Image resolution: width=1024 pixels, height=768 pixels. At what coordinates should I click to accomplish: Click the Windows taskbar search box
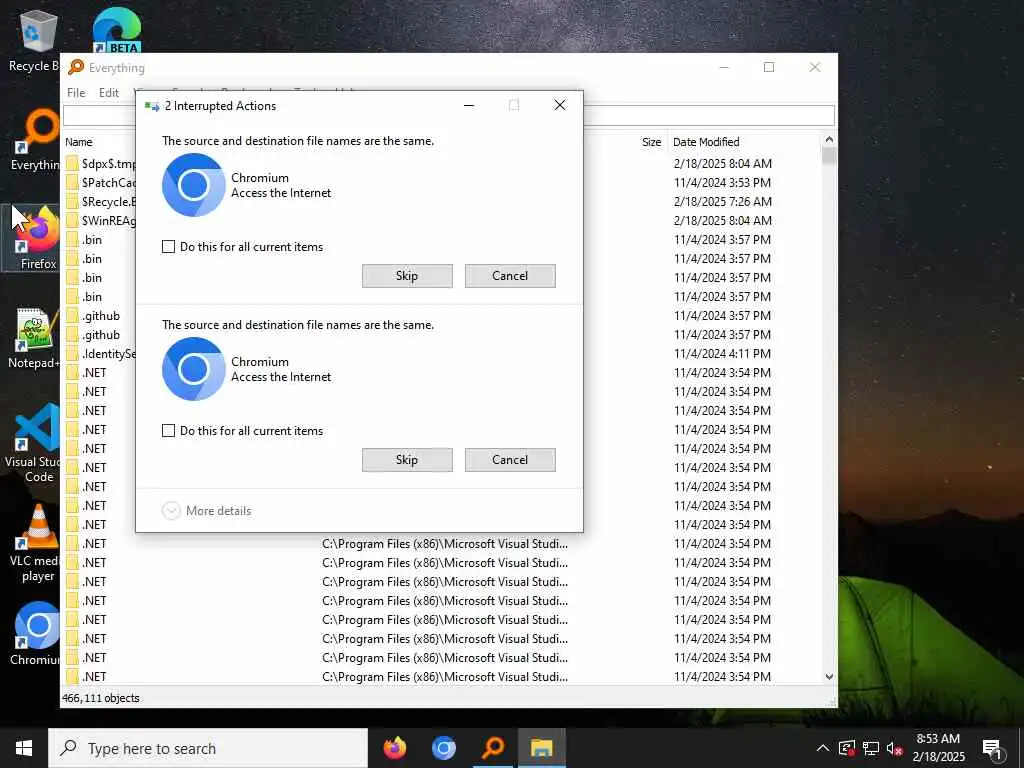coord(208,748)
